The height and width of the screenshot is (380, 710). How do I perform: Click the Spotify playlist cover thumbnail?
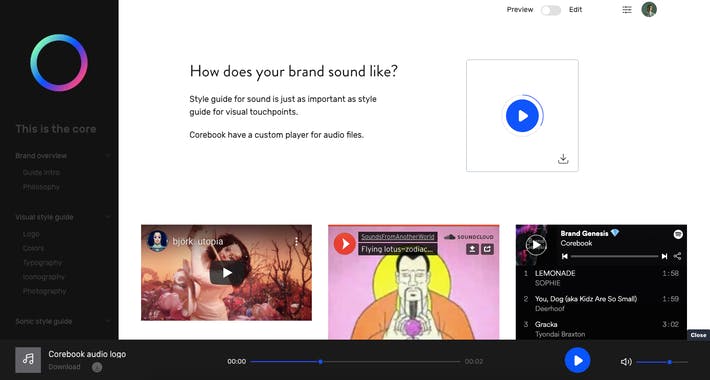pyautogui.click(x=536, y=245)
